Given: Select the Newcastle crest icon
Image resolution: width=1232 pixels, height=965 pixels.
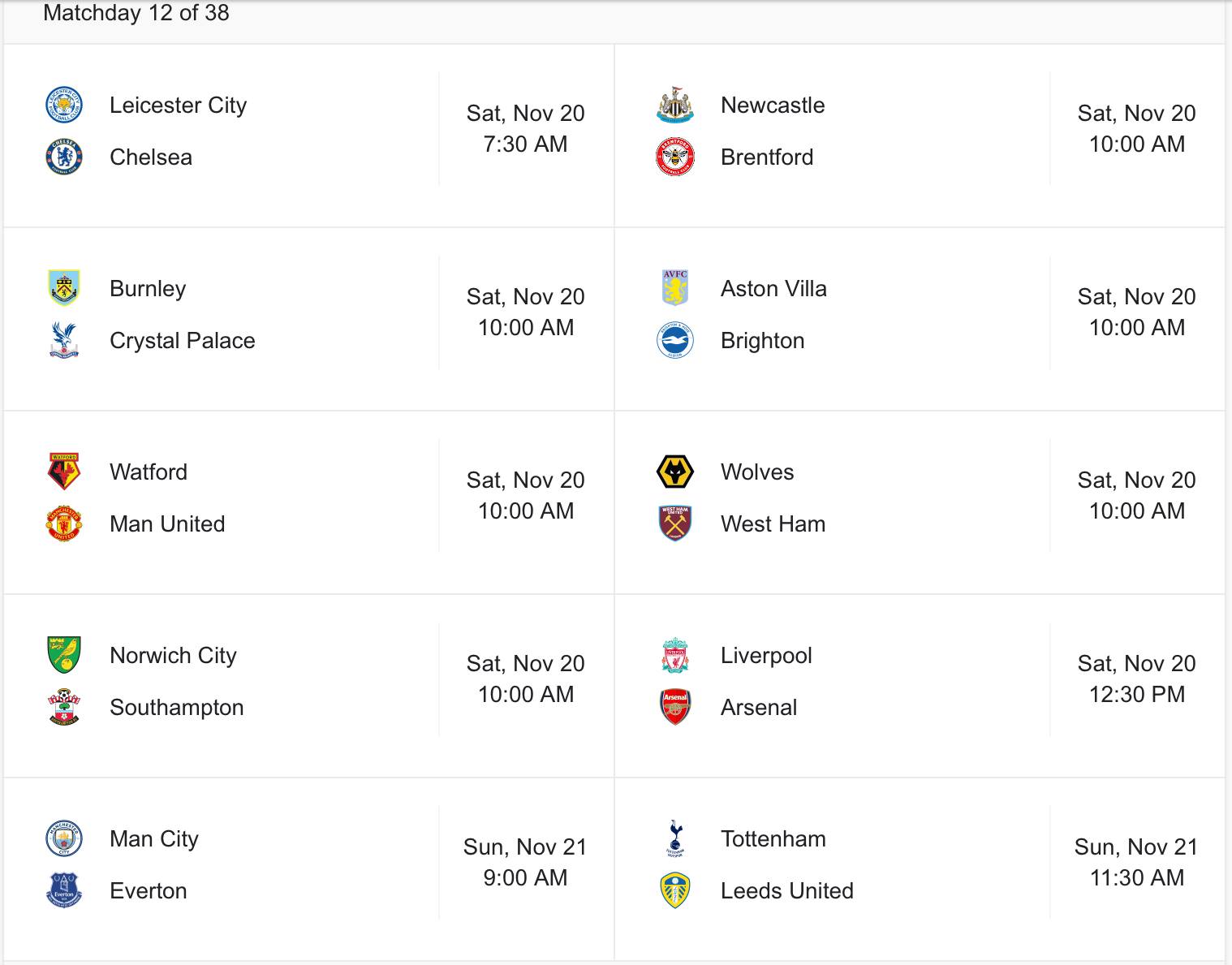Looking at the screenshot, I should click(x=674, y=106).
